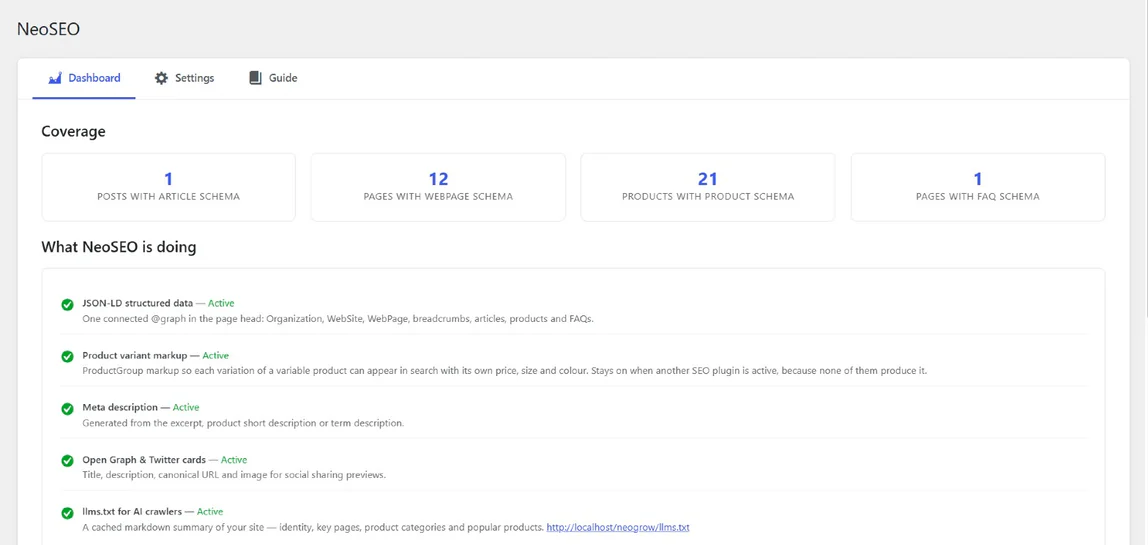Select the Pages with FAQ Schema card
Screen dimensions: 1148x545
977,187
